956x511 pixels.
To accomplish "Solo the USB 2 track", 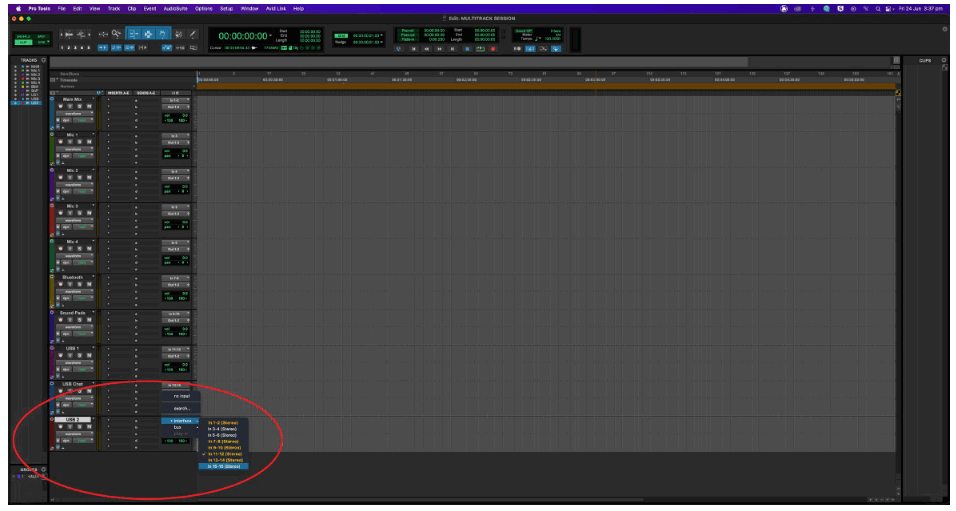I will coord(79,426).
